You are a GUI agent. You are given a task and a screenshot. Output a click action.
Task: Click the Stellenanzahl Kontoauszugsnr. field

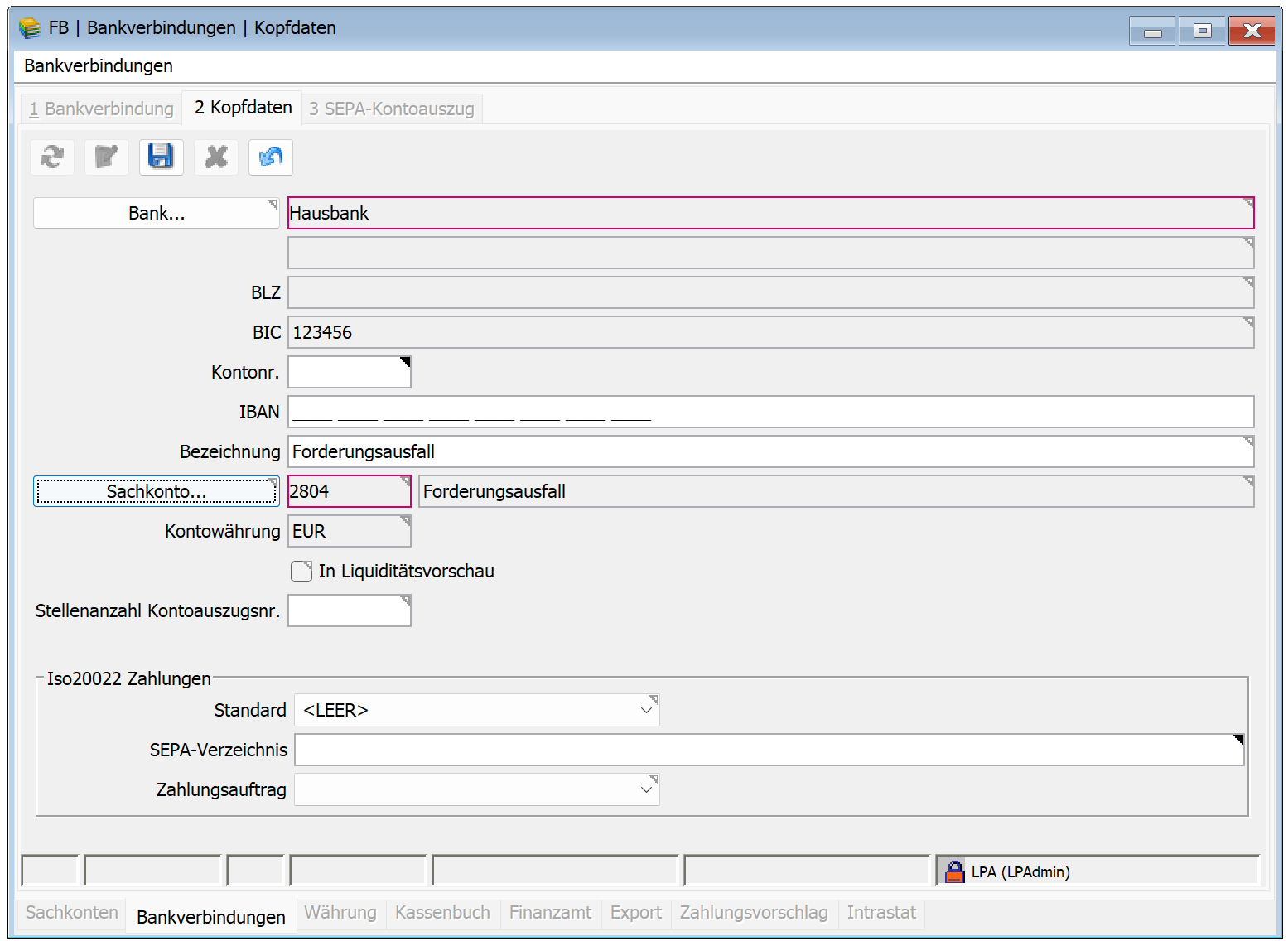pyautogui.click(x=349, y=611)
